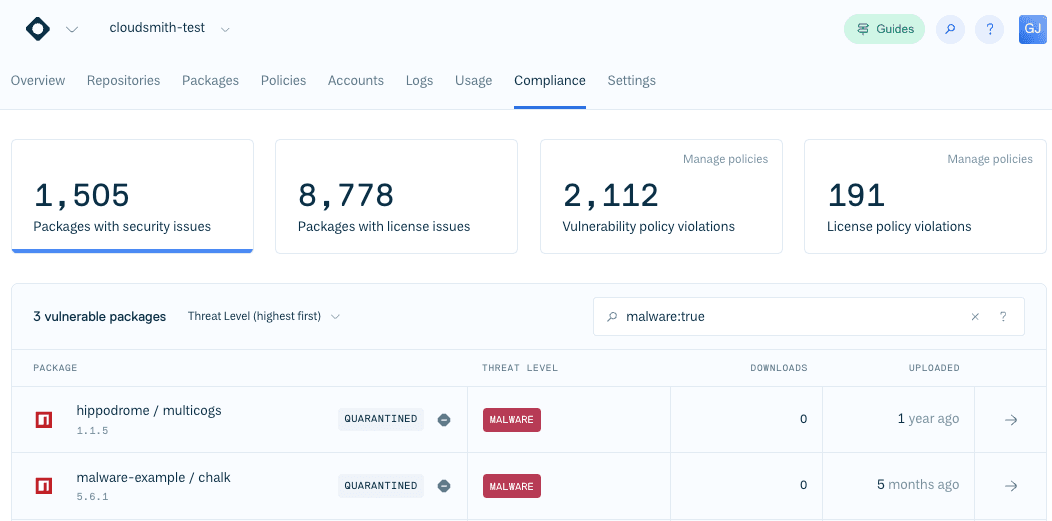The height and width of the screenshot is (521, 1052).
Task: Select the Policies tab
Action: point(283,80)
